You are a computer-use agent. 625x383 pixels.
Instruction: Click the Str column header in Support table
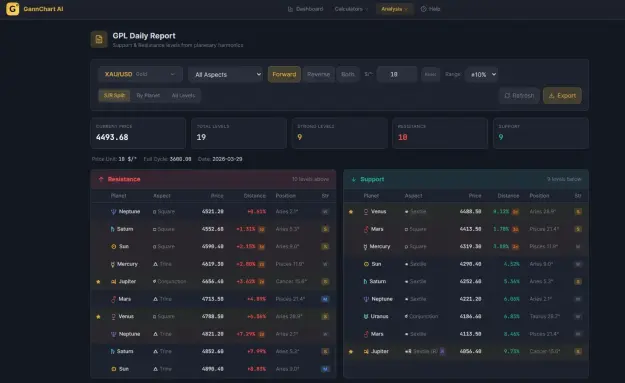[x=578, y=196]
